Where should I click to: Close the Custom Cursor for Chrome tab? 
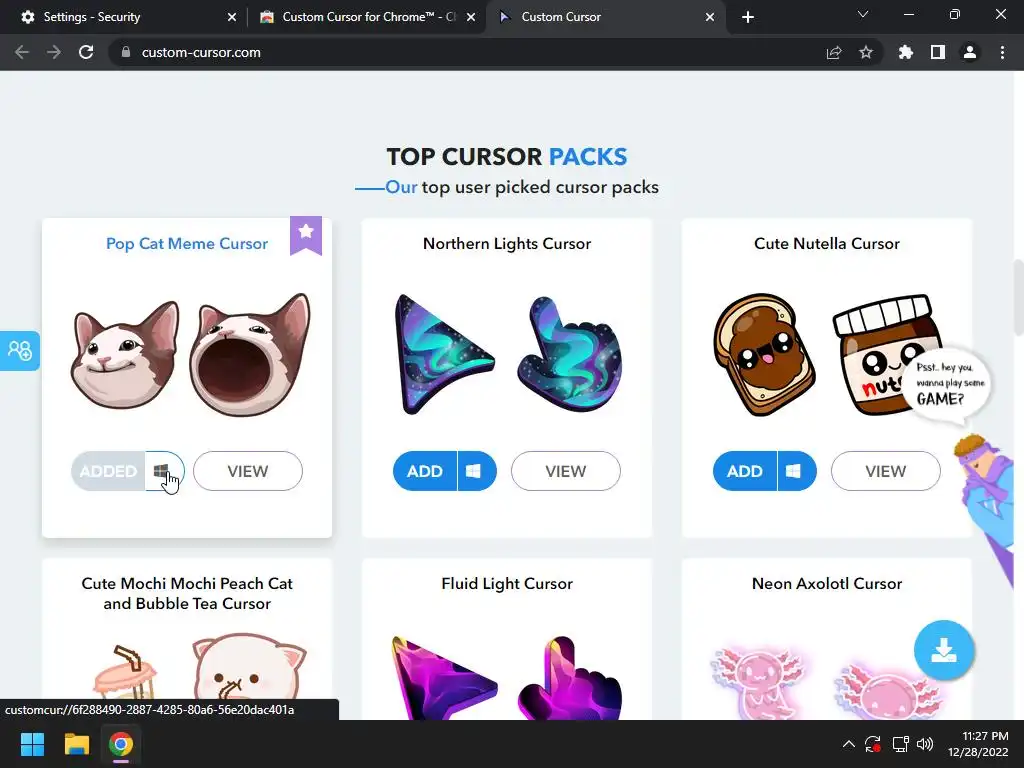[x=471, y=17]
